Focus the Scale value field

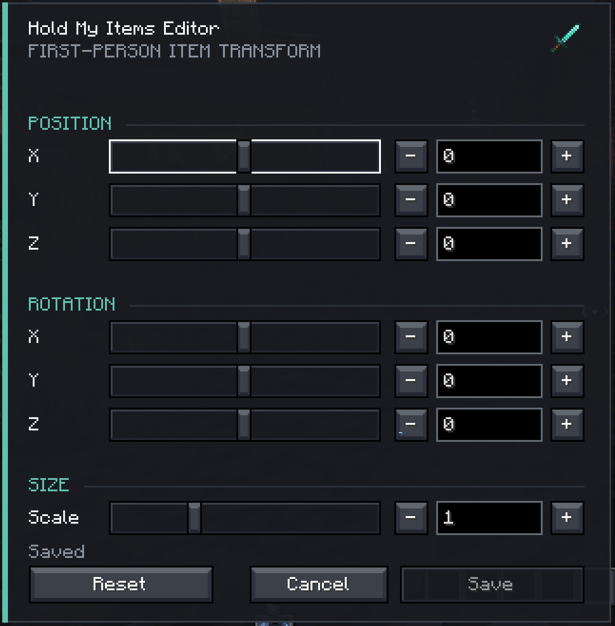click(489, 518)
